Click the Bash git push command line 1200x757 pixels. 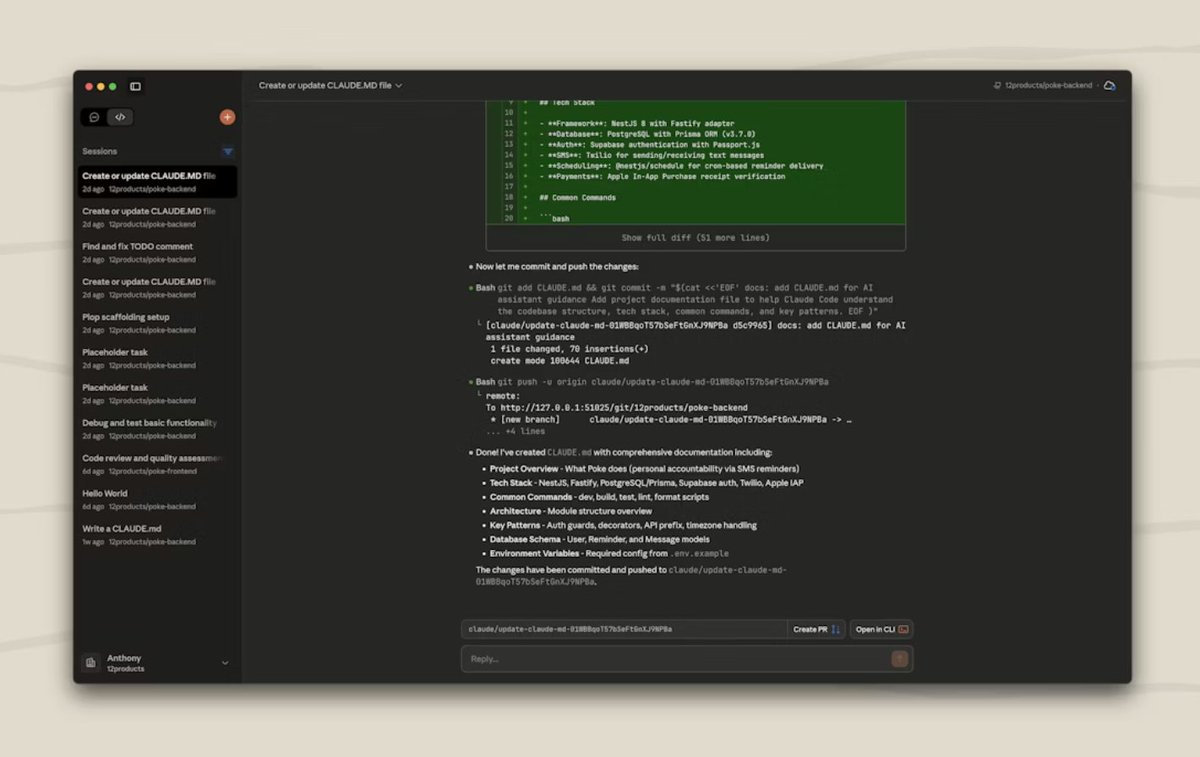click(x=652, y=382)
